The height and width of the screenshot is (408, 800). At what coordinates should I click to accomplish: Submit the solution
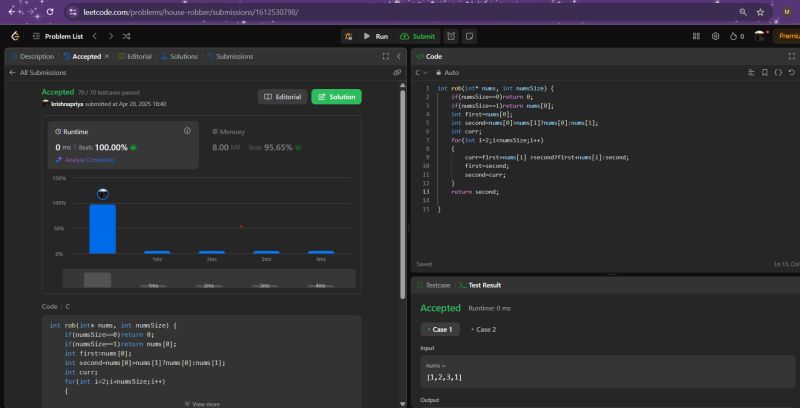(x=418, y=36)
